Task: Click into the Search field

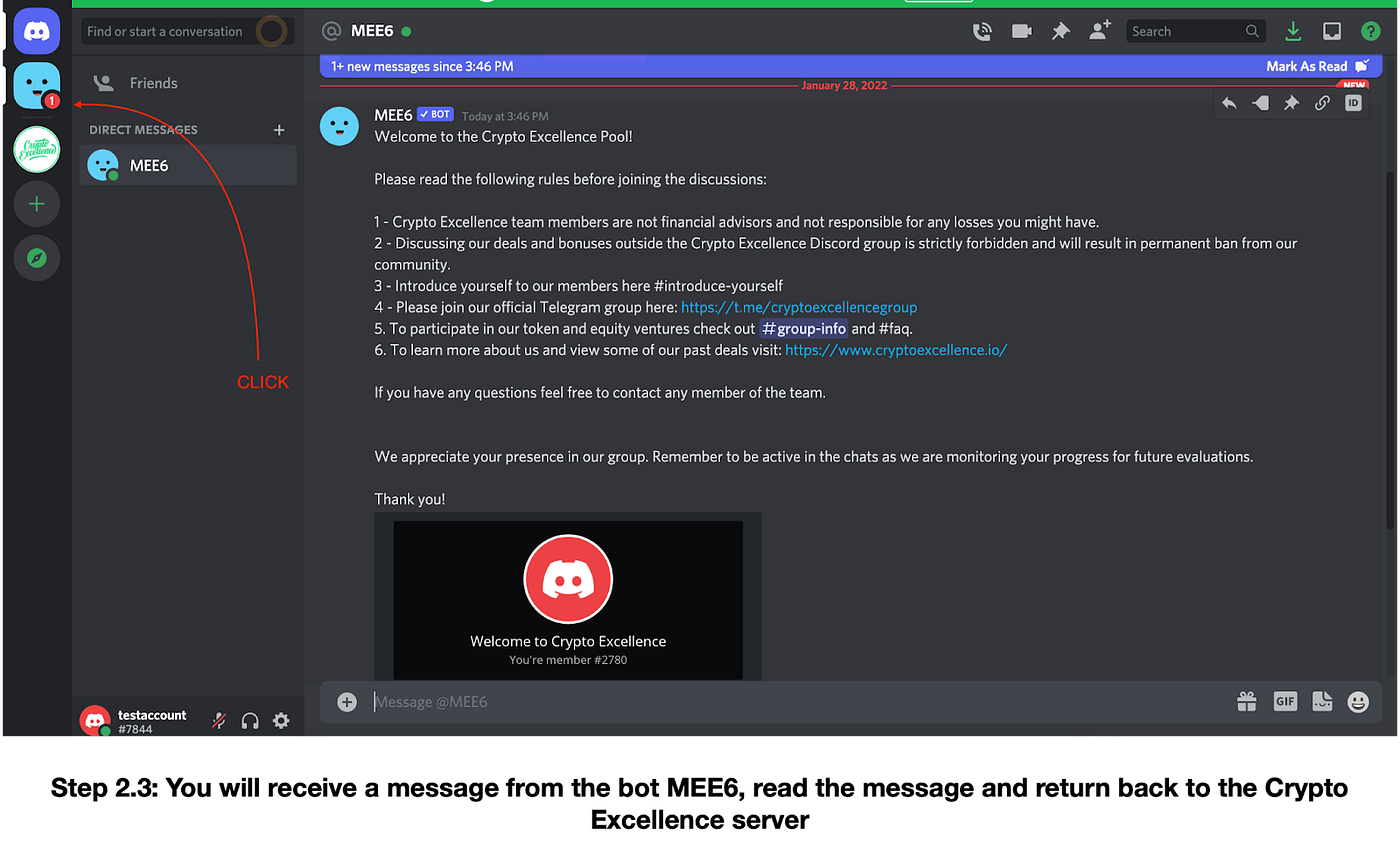Action: [1195, 31]
